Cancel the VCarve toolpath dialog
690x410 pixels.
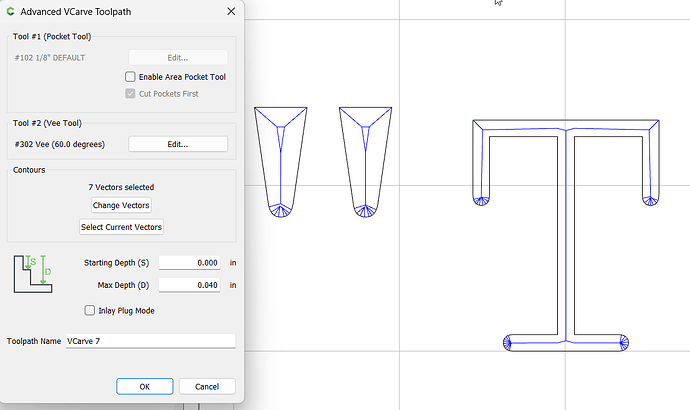[x=206, y=386]
